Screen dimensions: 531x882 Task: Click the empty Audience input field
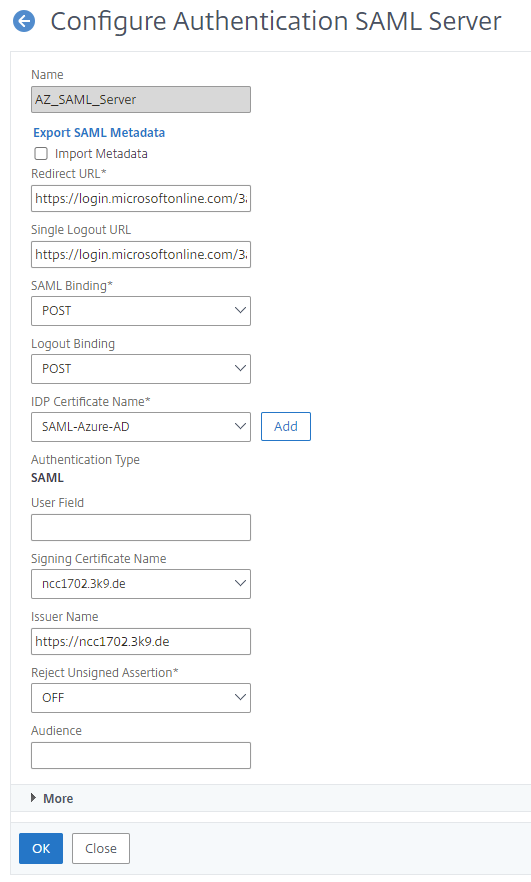click(x=141, y=755)
